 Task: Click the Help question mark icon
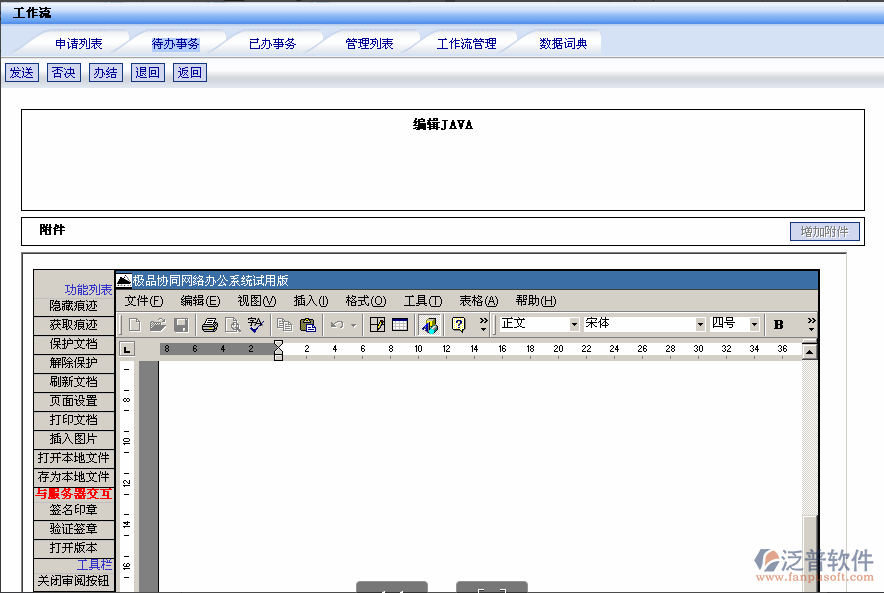[459, 324]
